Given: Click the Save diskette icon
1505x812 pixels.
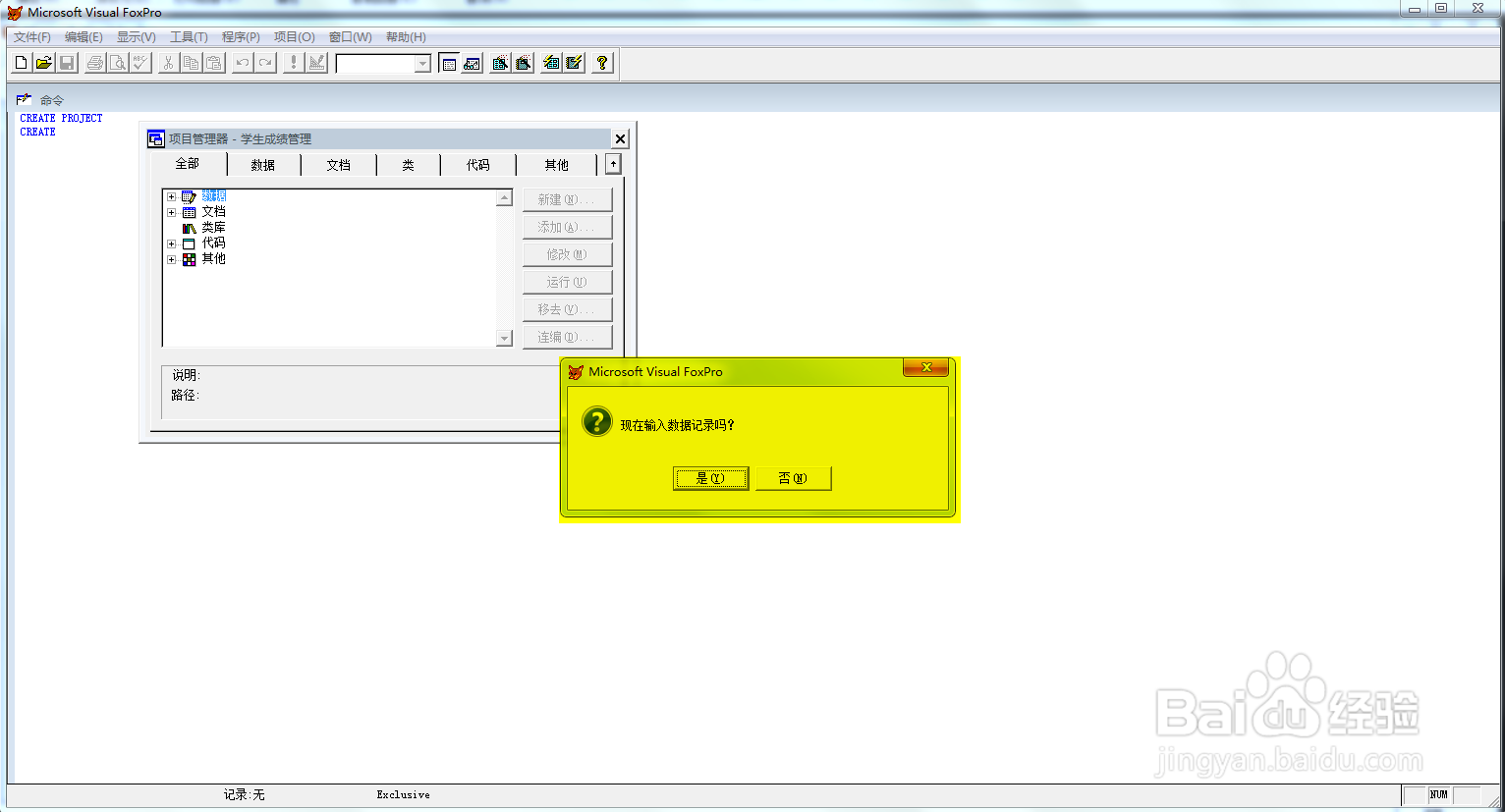Looking at the screenshot, I should click(x=67, y=63).
